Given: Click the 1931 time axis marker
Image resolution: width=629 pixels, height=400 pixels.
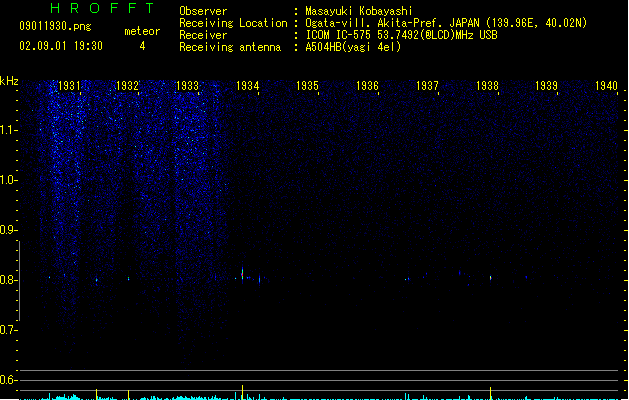Looking at the screenshot, I should coord(69,86).
